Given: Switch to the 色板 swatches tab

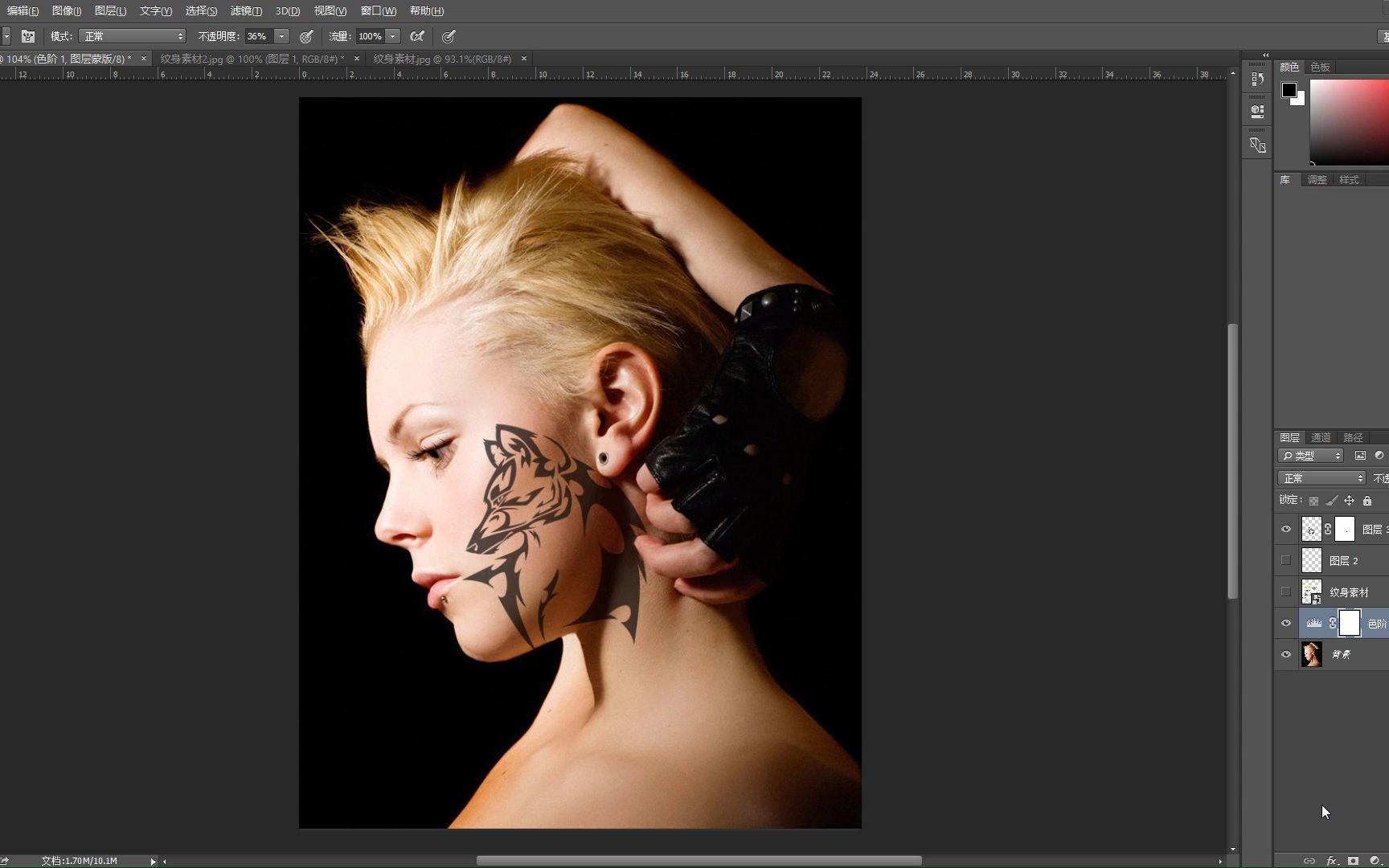Looking at the screenshot, I should (1320, 67).
